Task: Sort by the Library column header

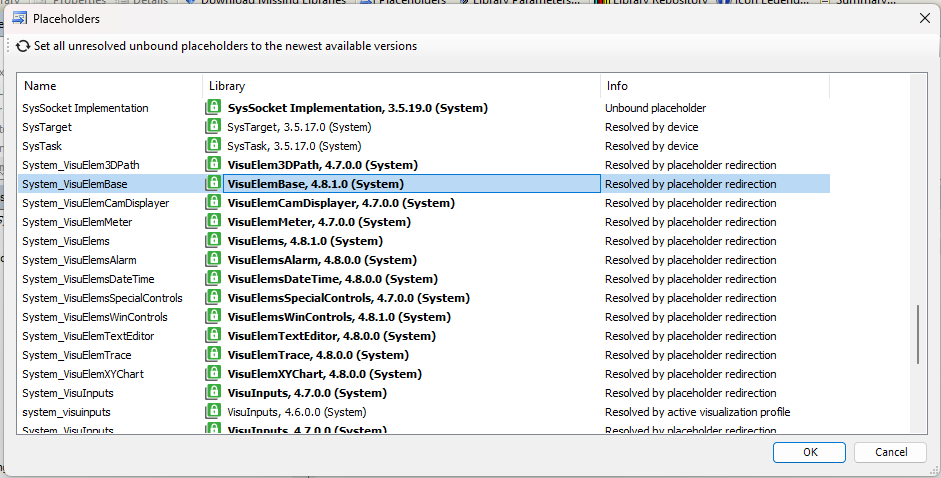Action: pyautogui.click(x=400, y=86)
